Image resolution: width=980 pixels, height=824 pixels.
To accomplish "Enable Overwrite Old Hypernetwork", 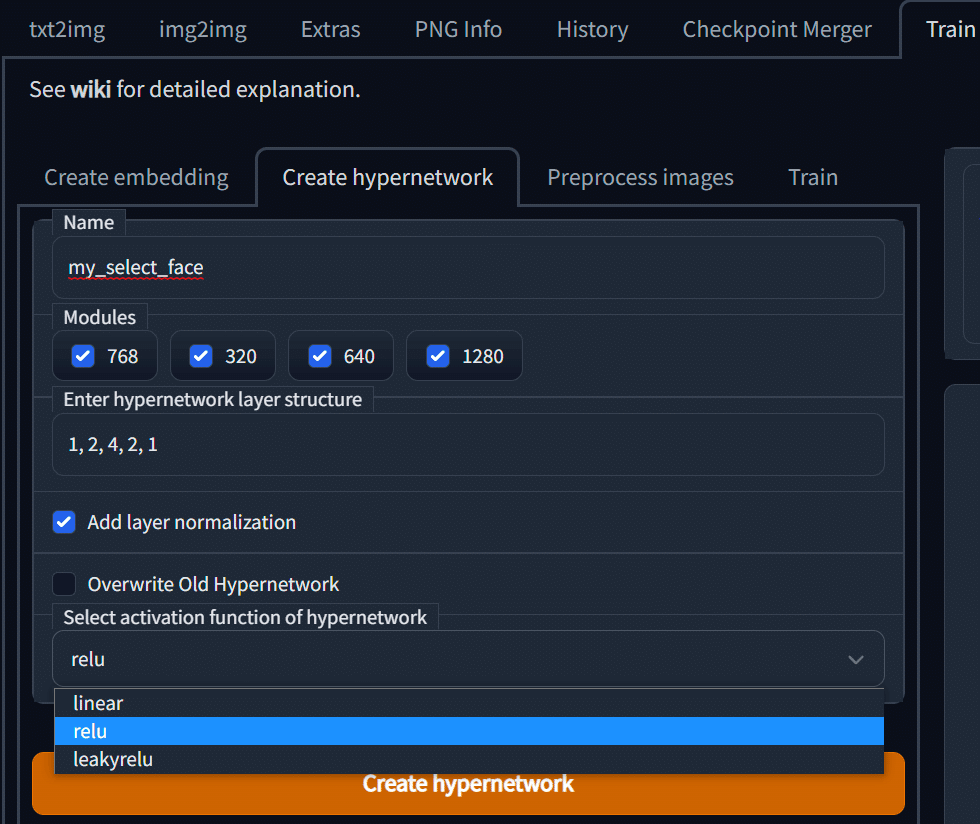I will tap(64, 583).
